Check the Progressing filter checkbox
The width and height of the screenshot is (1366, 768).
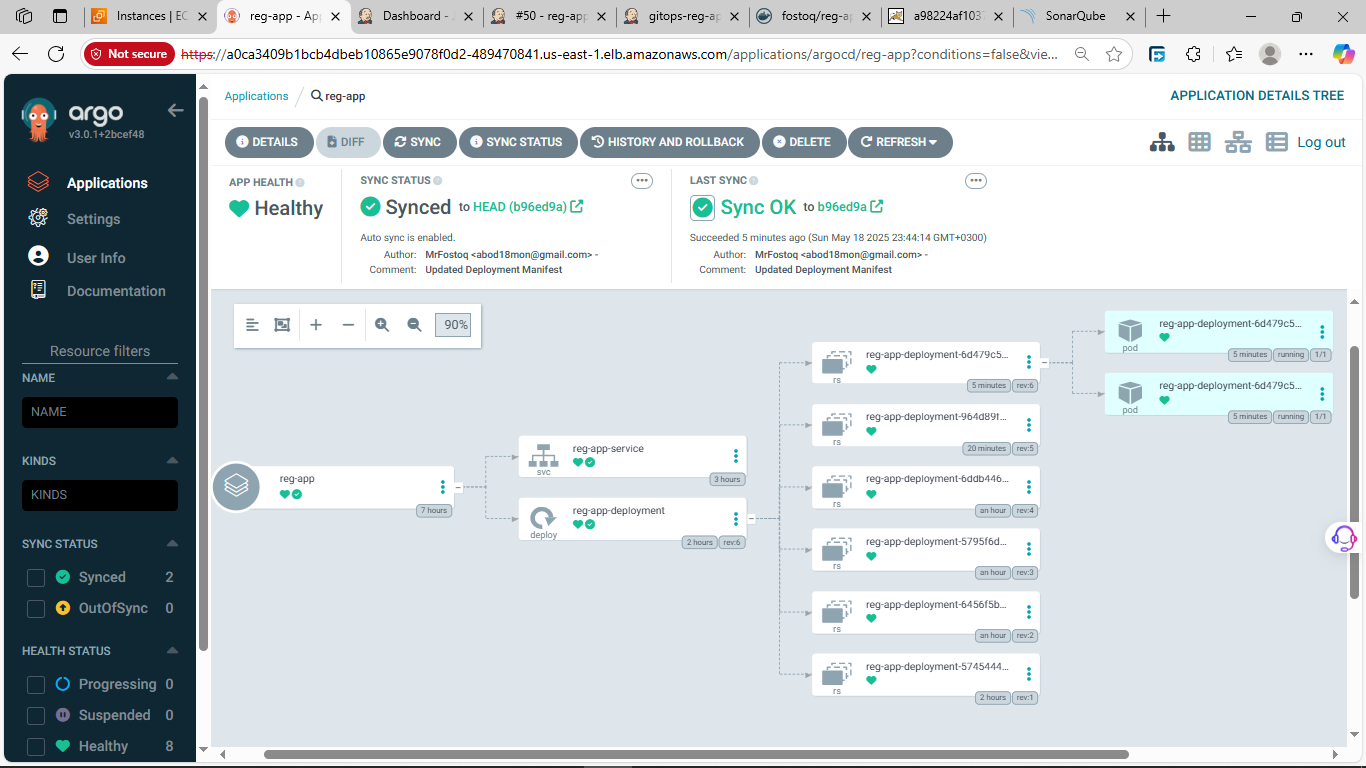tap(36, 685)
